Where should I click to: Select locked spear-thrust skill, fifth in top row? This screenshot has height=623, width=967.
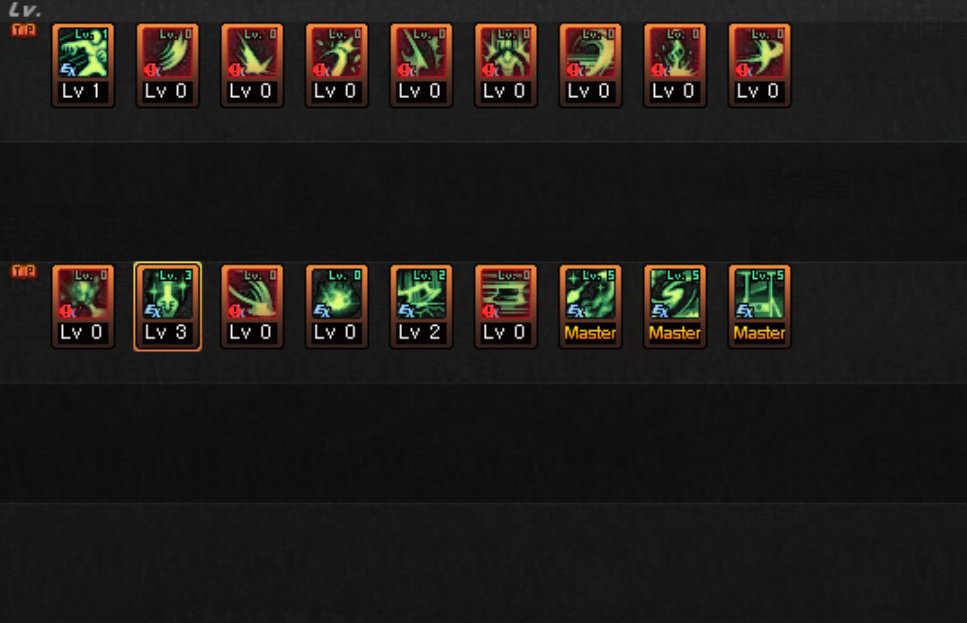point(421,65)
